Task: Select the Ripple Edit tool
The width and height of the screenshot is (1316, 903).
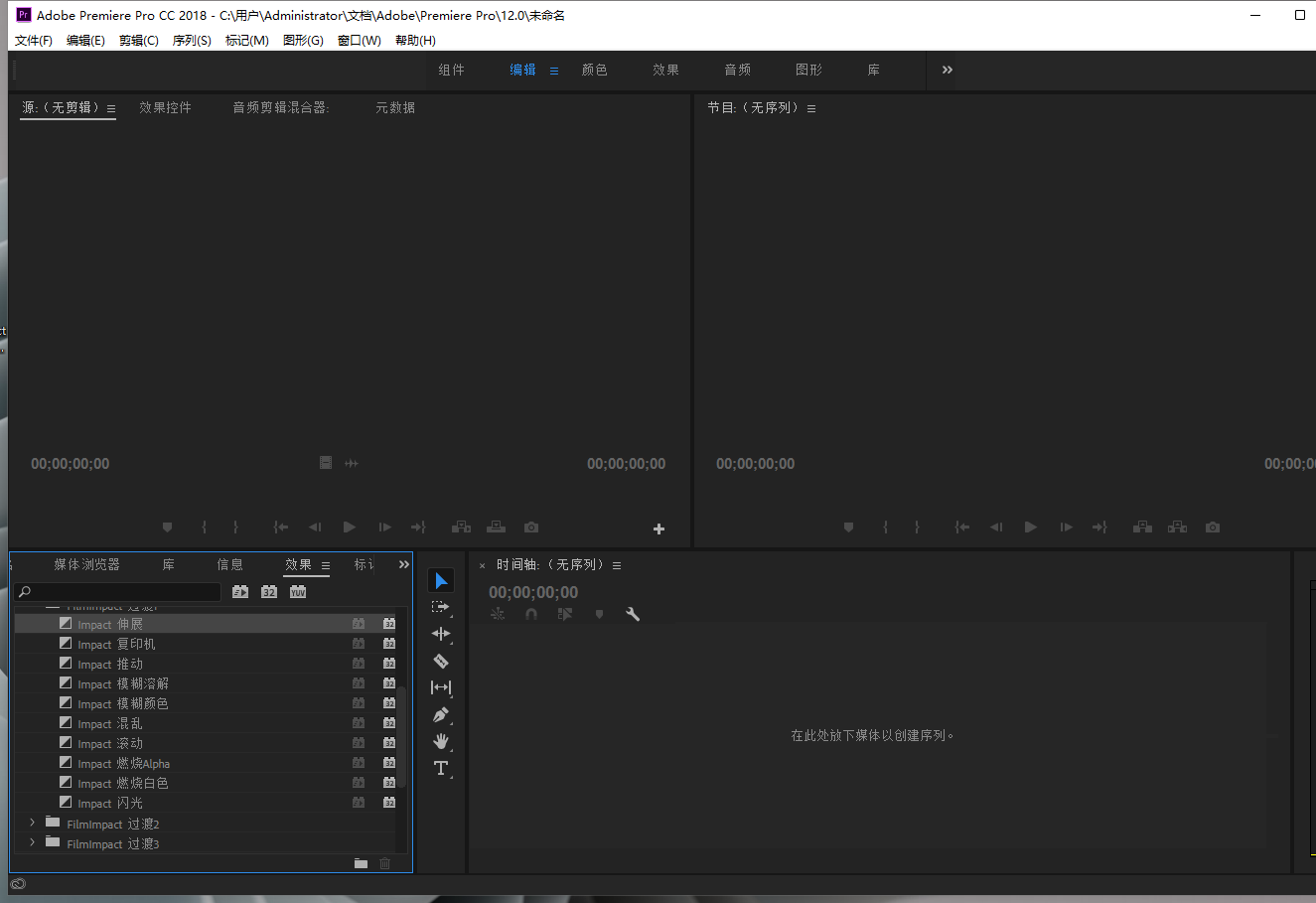Action: click(x=441, y=634)
